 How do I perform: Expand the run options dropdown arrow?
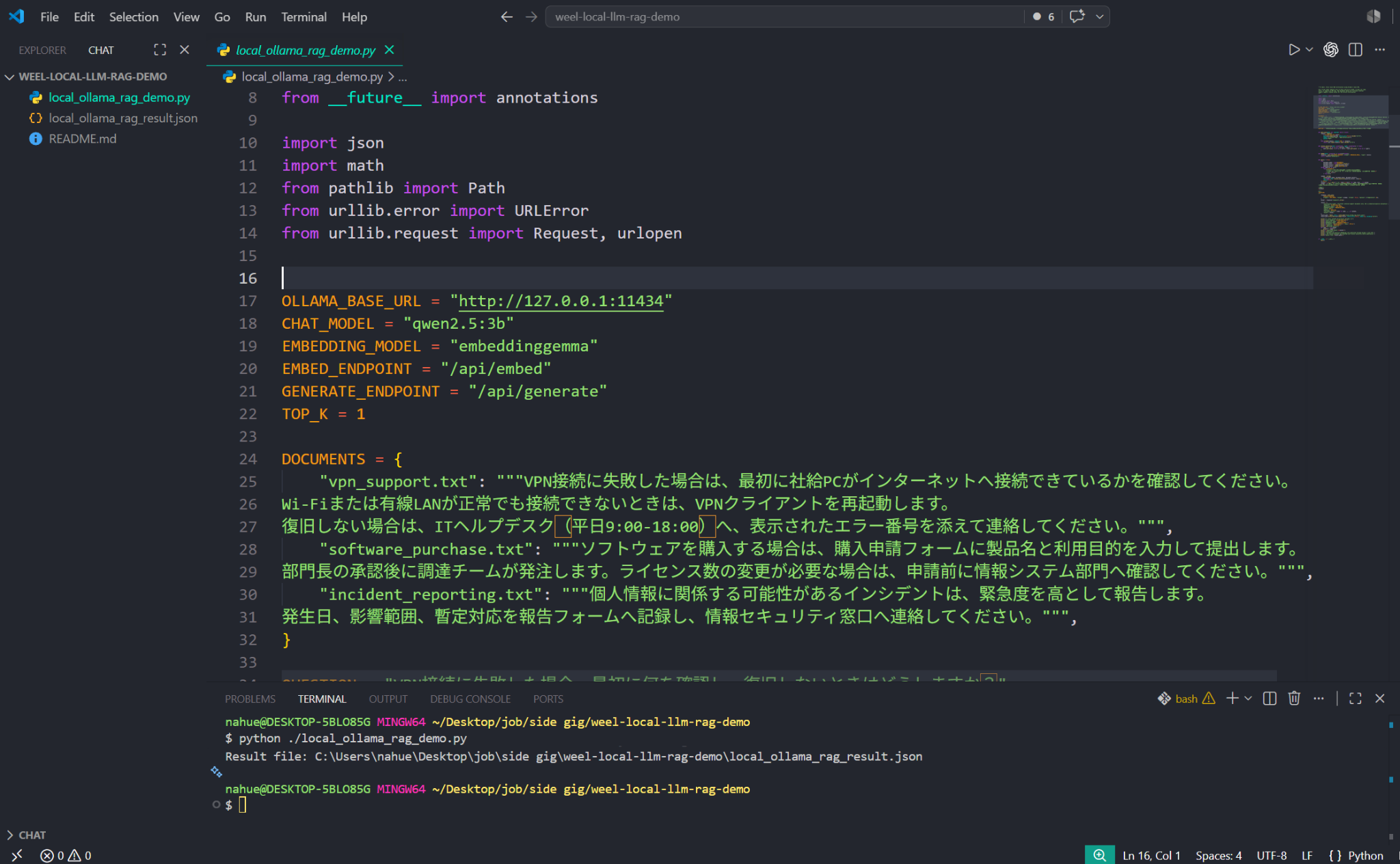pos(1309,50)
